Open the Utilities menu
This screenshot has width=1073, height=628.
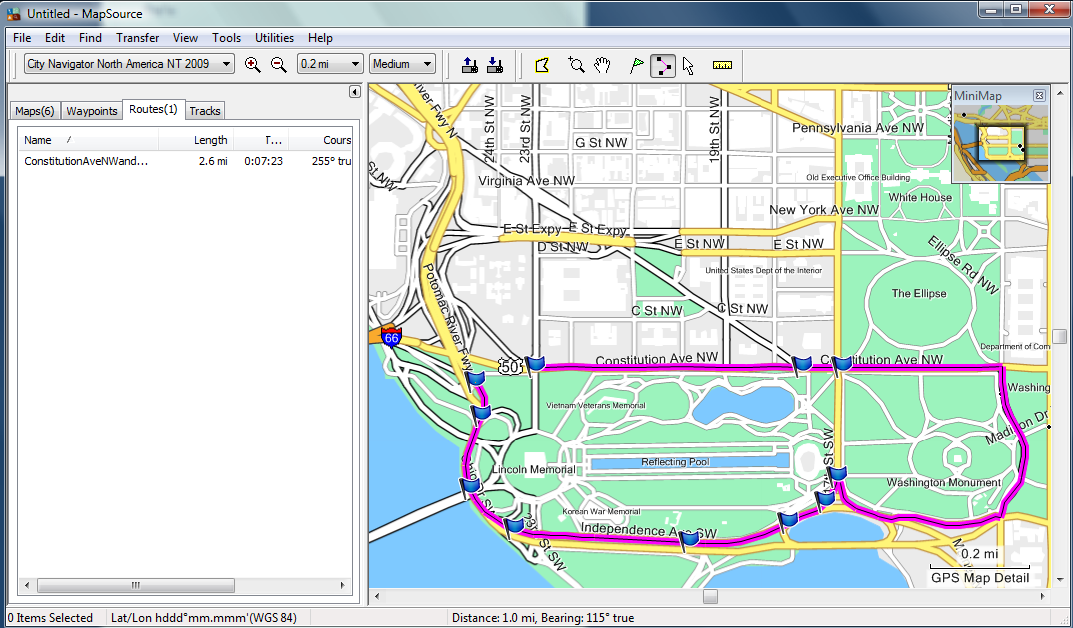click(274, 38)
